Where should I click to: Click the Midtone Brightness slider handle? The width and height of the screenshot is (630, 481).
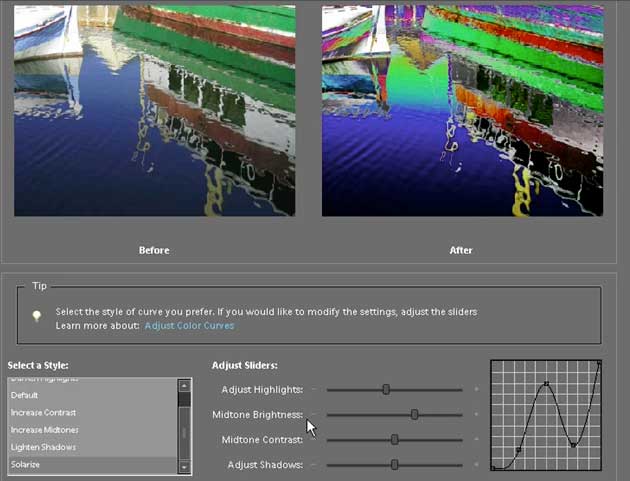414,414
